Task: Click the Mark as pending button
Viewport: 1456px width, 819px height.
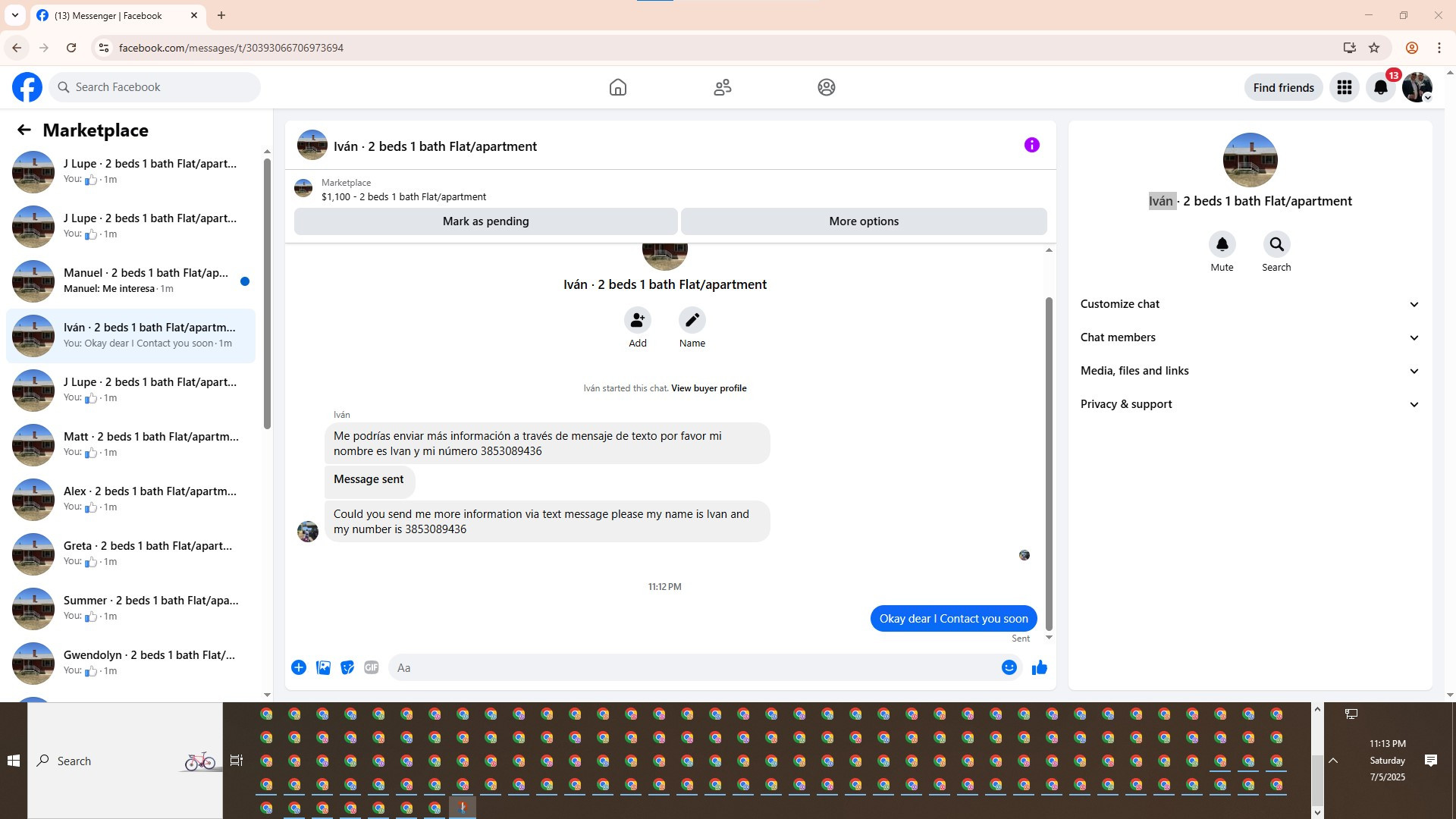Action: (485, 221)
